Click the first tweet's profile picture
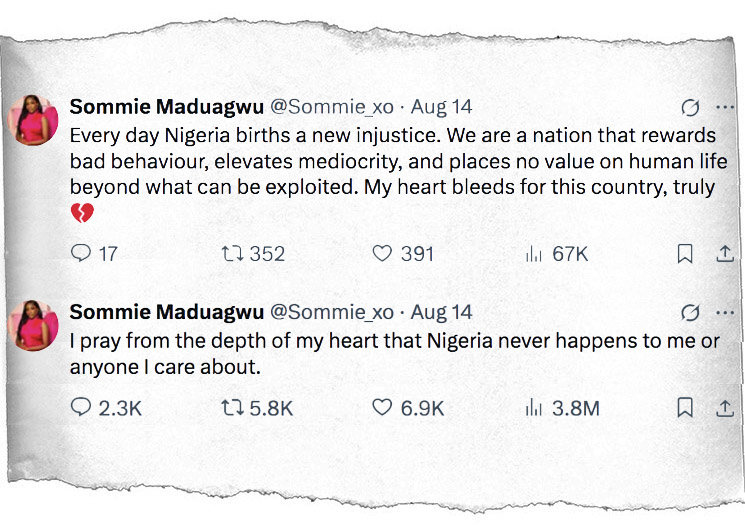 tap(33, 122)
